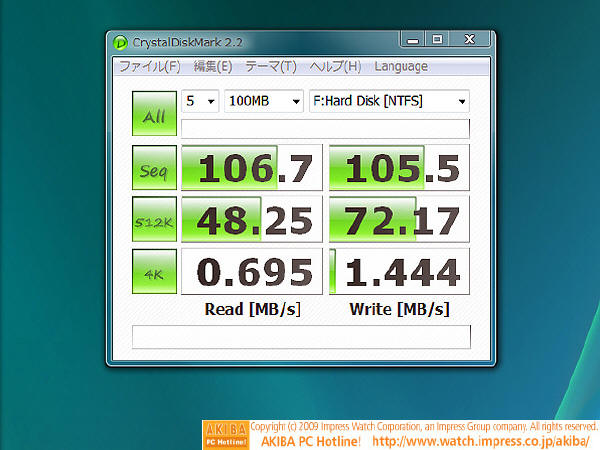This screenshot has width=600, height=450.
Task: Click the Read [MB/s] column label
Action: coord(253,309)
